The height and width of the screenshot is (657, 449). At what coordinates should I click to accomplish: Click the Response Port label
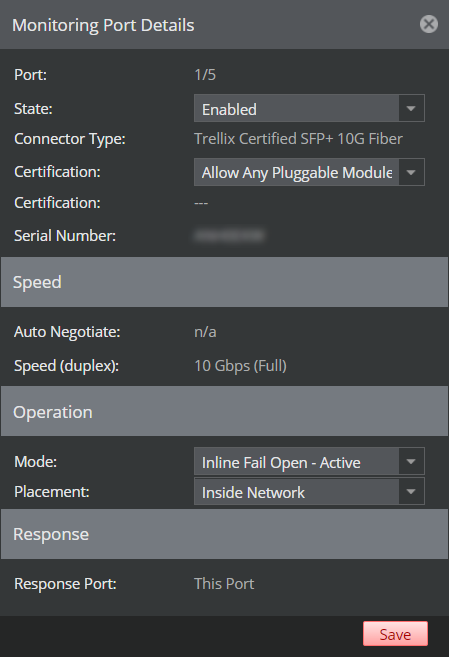65,584
